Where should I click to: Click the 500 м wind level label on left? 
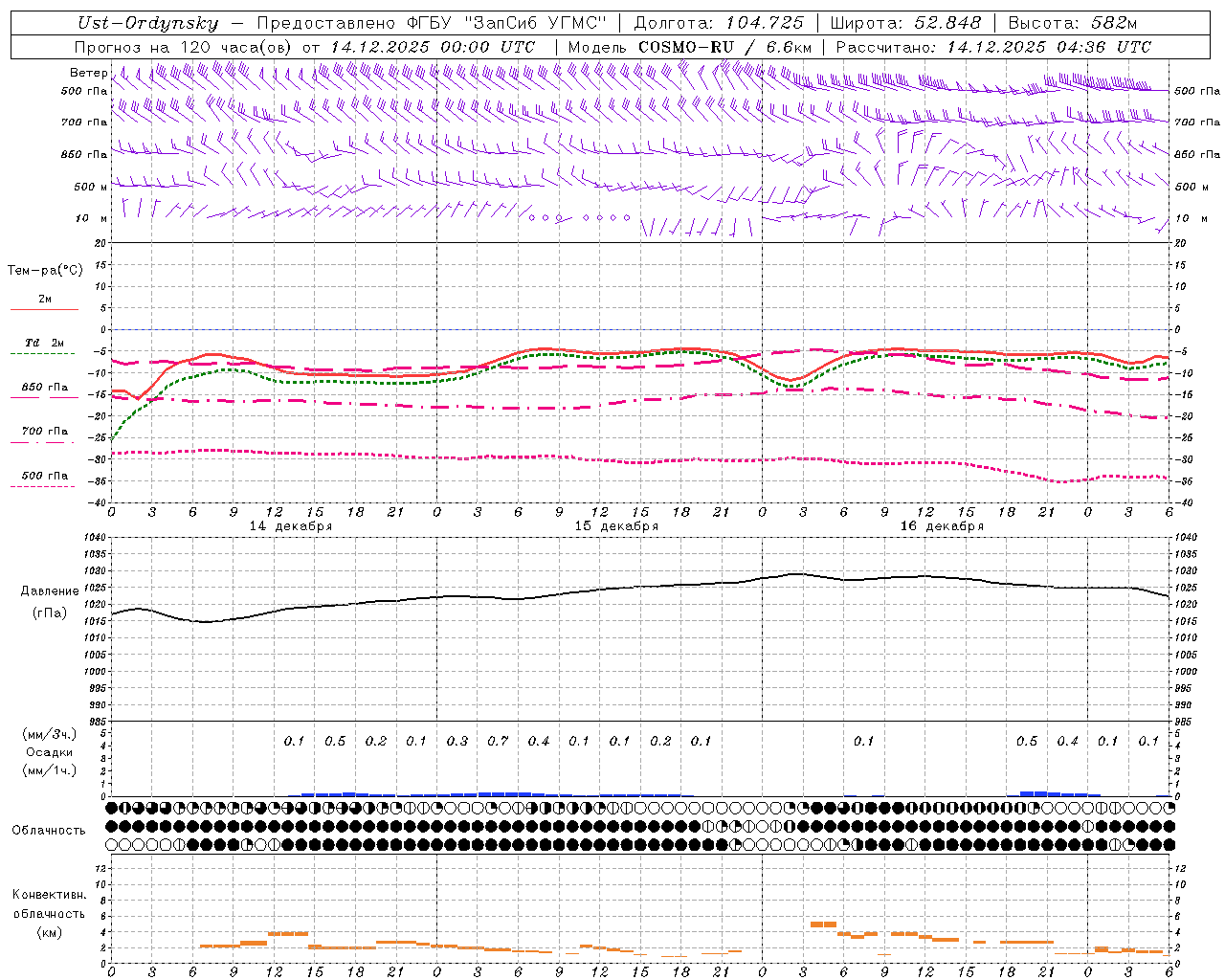coord(91,187)
